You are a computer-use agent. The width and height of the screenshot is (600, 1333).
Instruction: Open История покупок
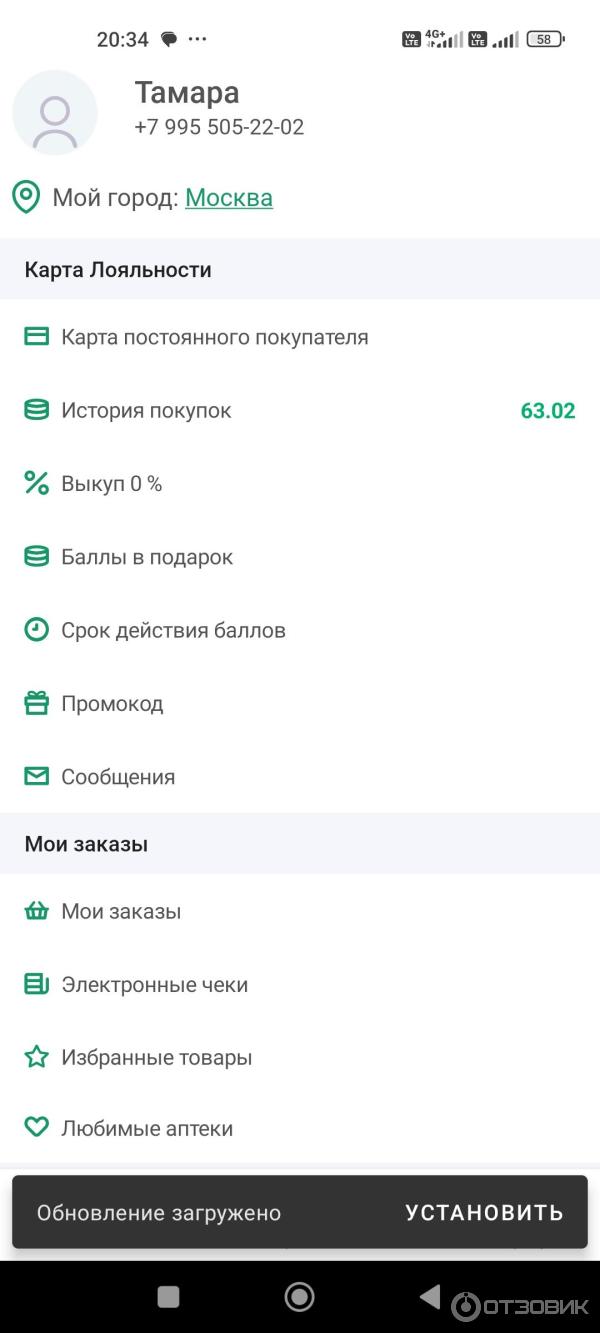(146, 411)
